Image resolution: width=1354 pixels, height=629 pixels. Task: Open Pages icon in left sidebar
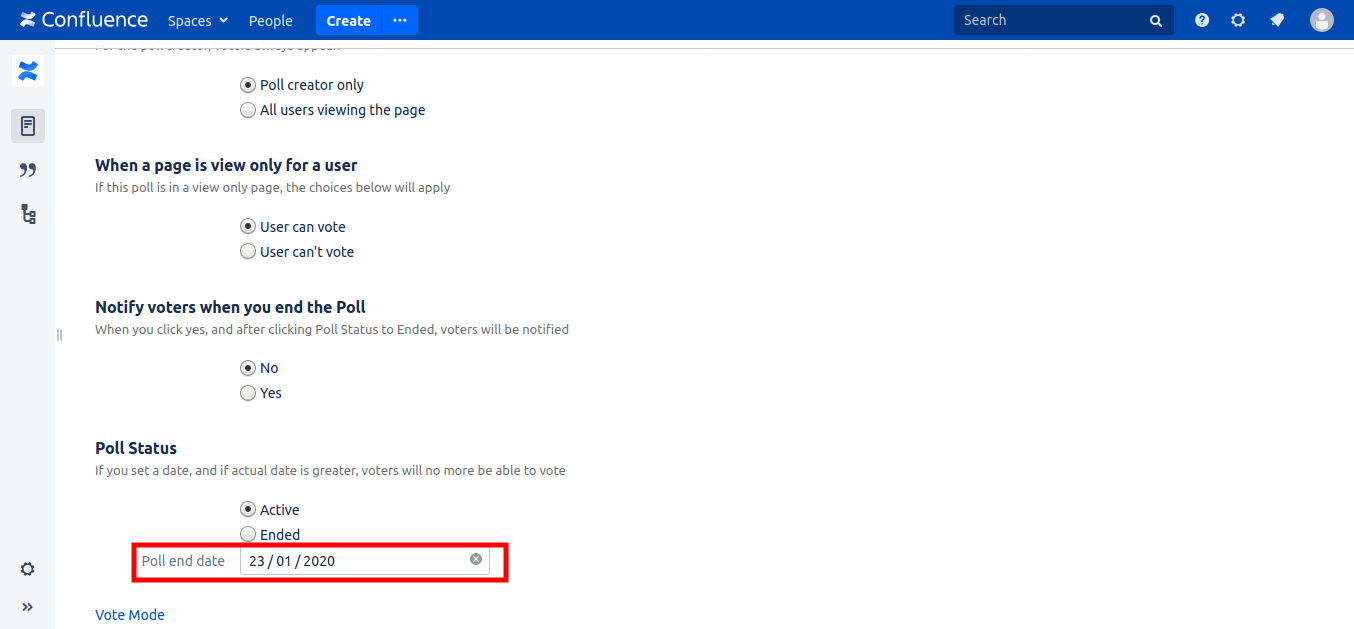pos(28,126)
